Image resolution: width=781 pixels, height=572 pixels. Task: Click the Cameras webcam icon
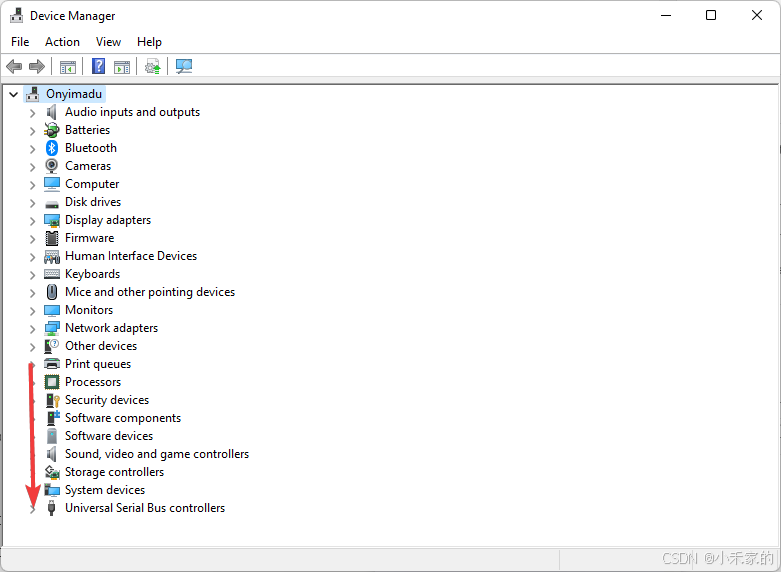(x=52, y=166)
